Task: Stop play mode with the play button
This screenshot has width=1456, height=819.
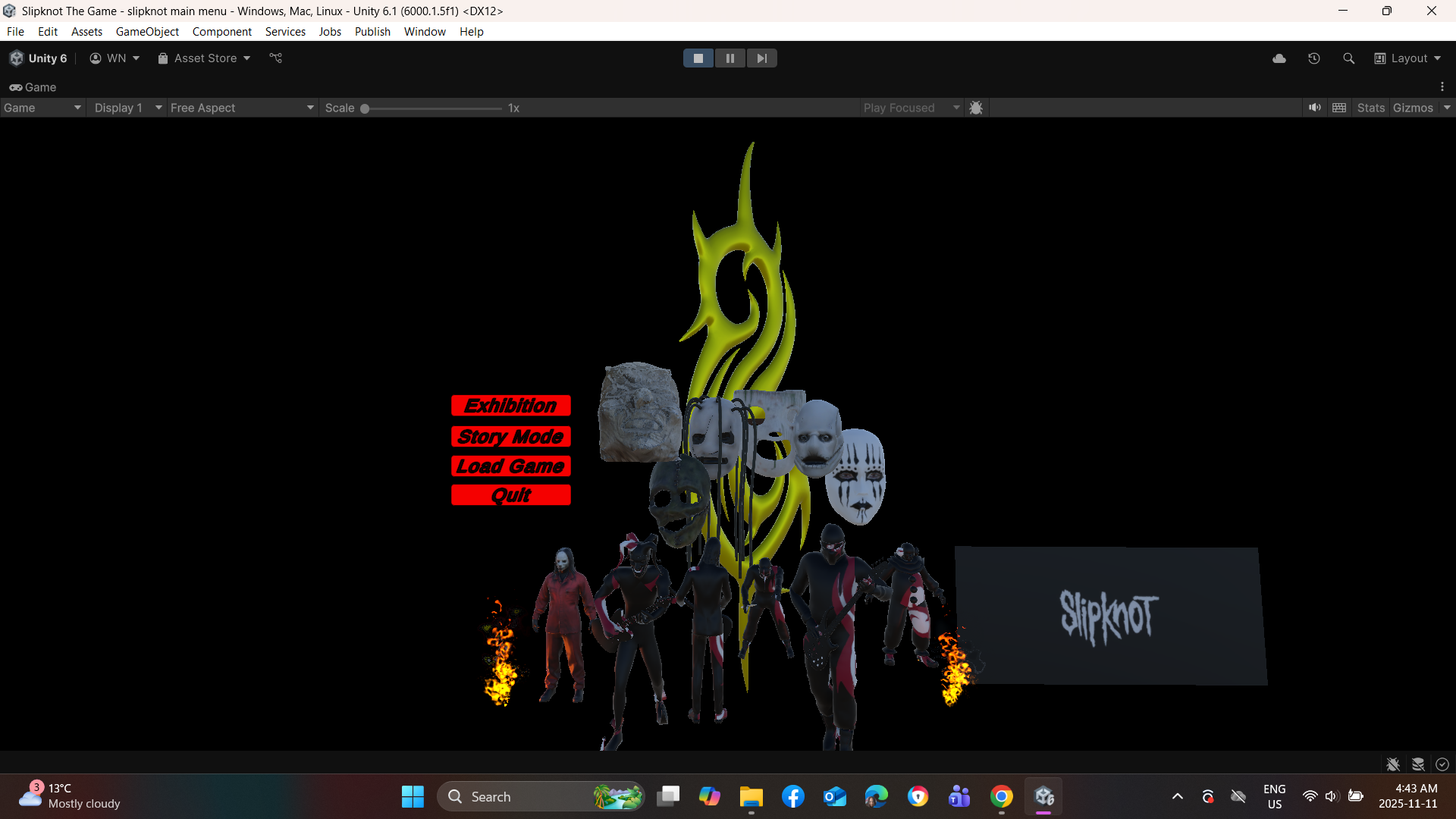Action: point(698,58)
